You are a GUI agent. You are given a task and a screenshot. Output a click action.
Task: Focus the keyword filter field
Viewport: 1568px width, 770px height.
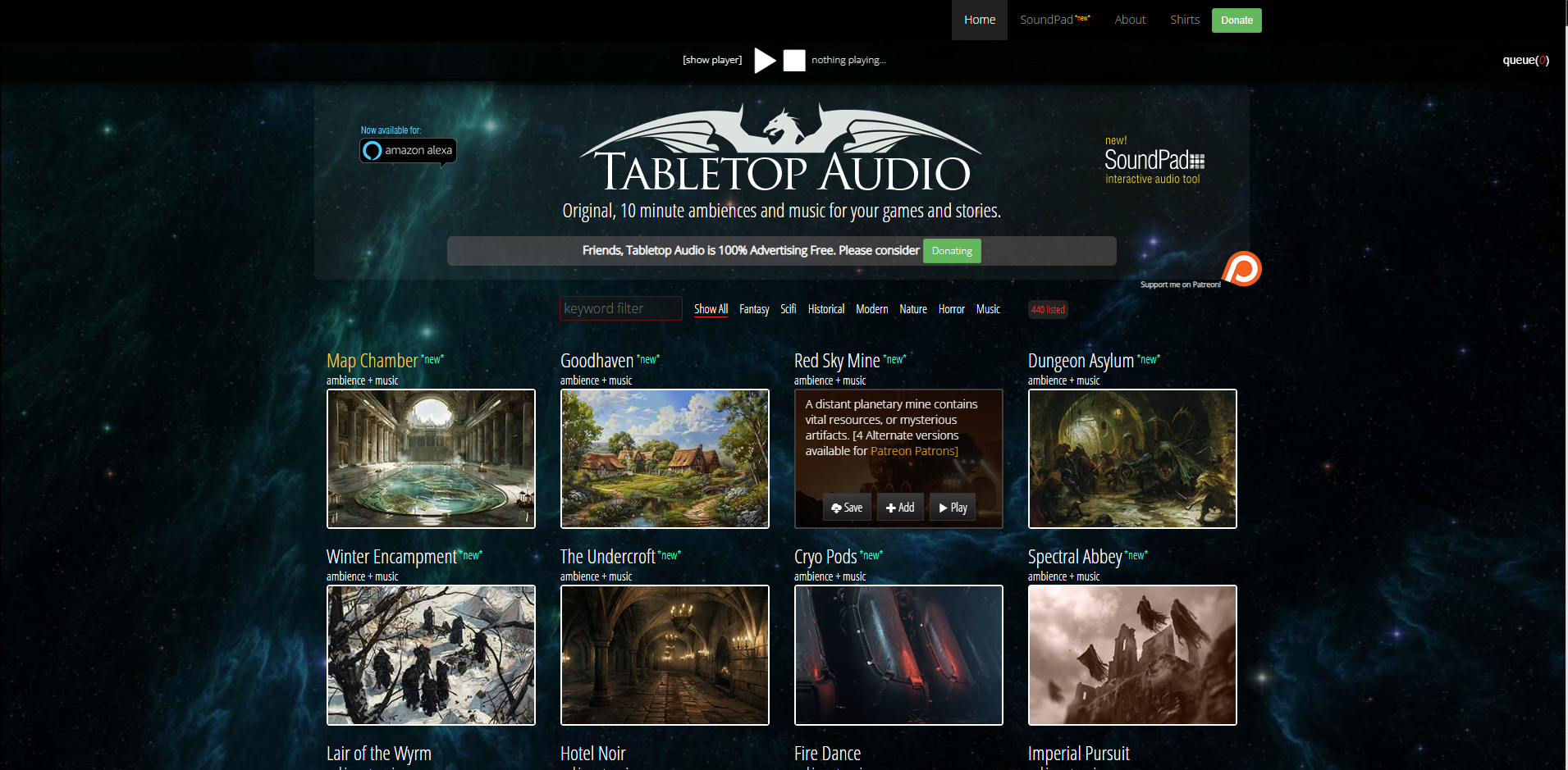click(x=621, y=308)
